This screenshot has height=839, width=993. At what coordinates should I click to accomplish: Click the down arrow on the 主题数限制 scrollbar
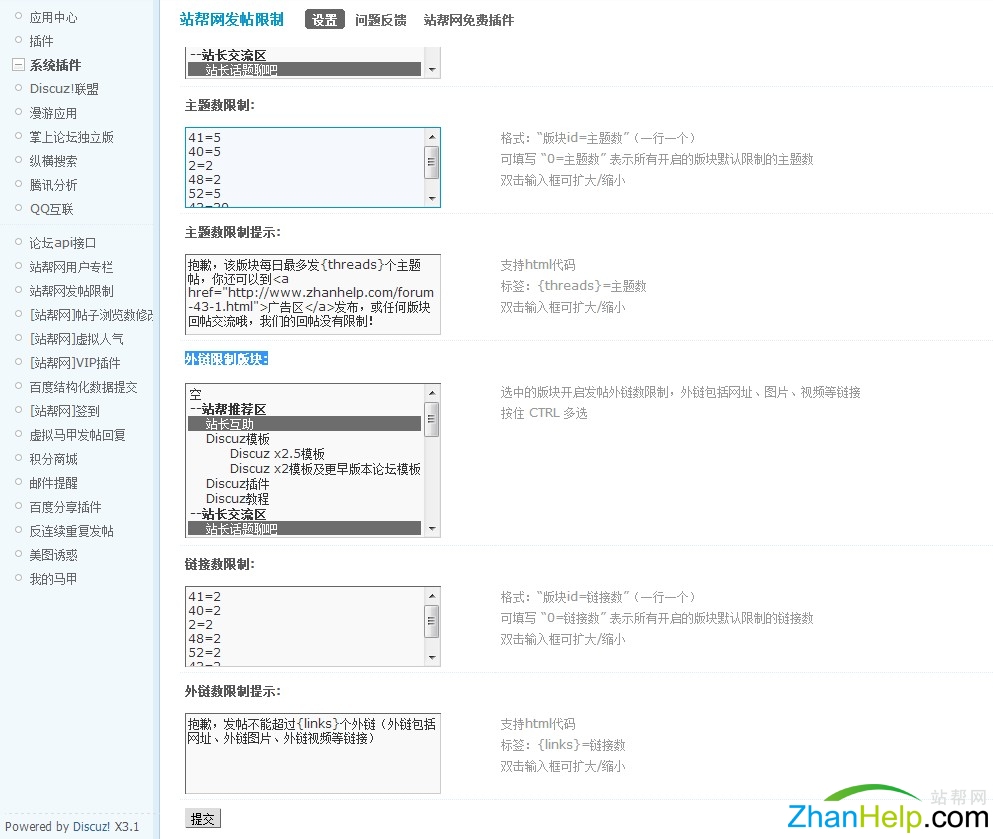pos(431,198)
